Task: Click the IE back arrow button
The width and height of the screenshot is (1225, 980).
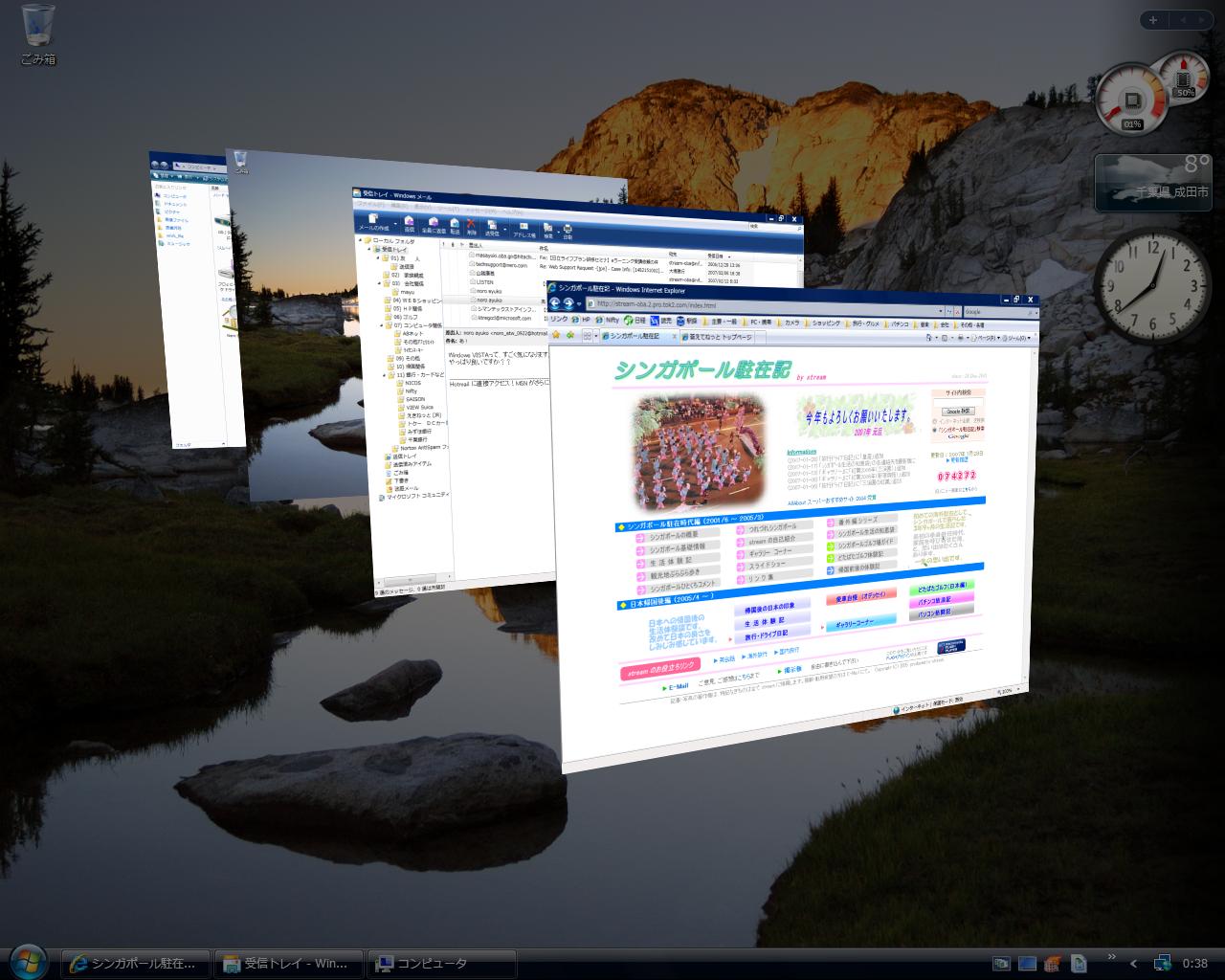Action: 555,302
